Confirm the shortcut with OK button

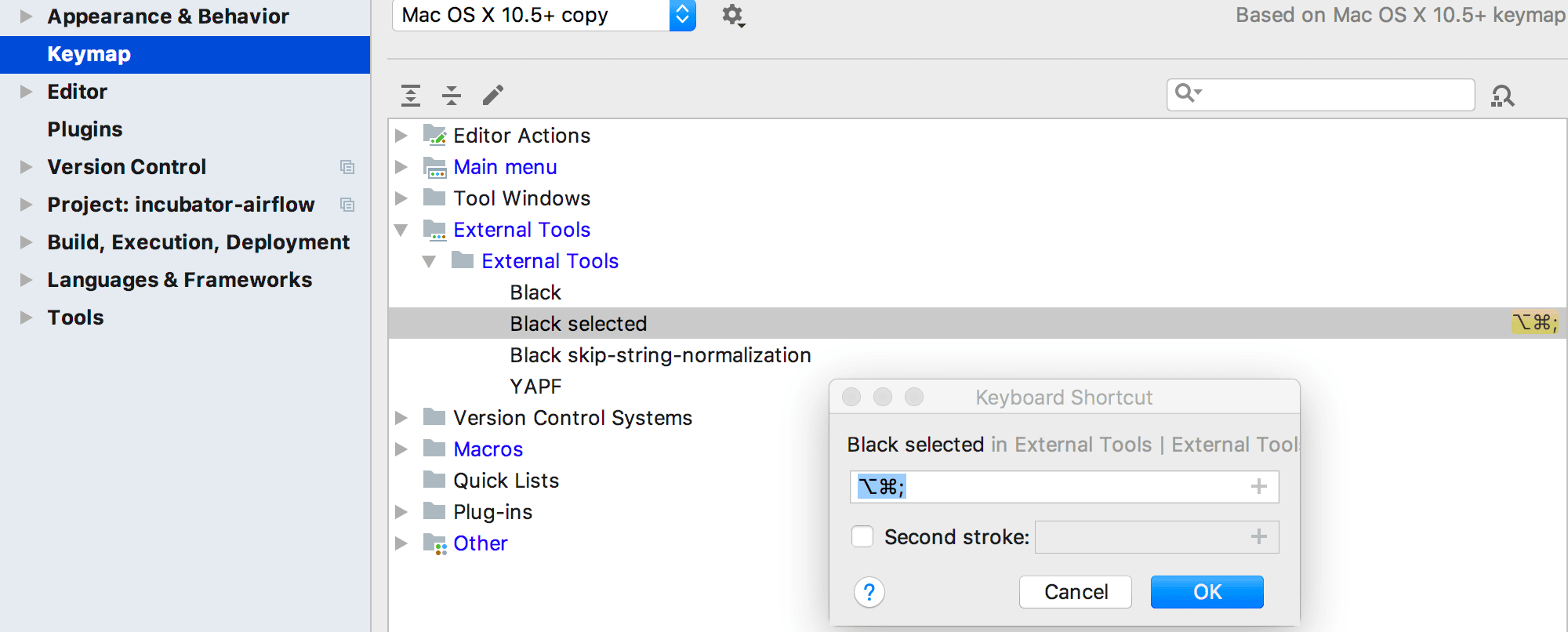click(1207, 592)
